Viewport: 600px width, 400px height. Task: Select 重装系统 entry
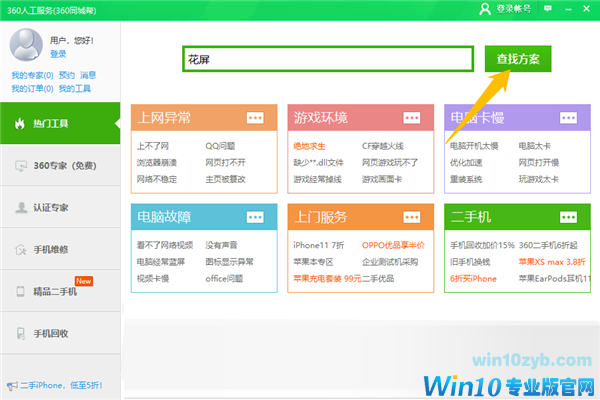click(x=466, y=179)
